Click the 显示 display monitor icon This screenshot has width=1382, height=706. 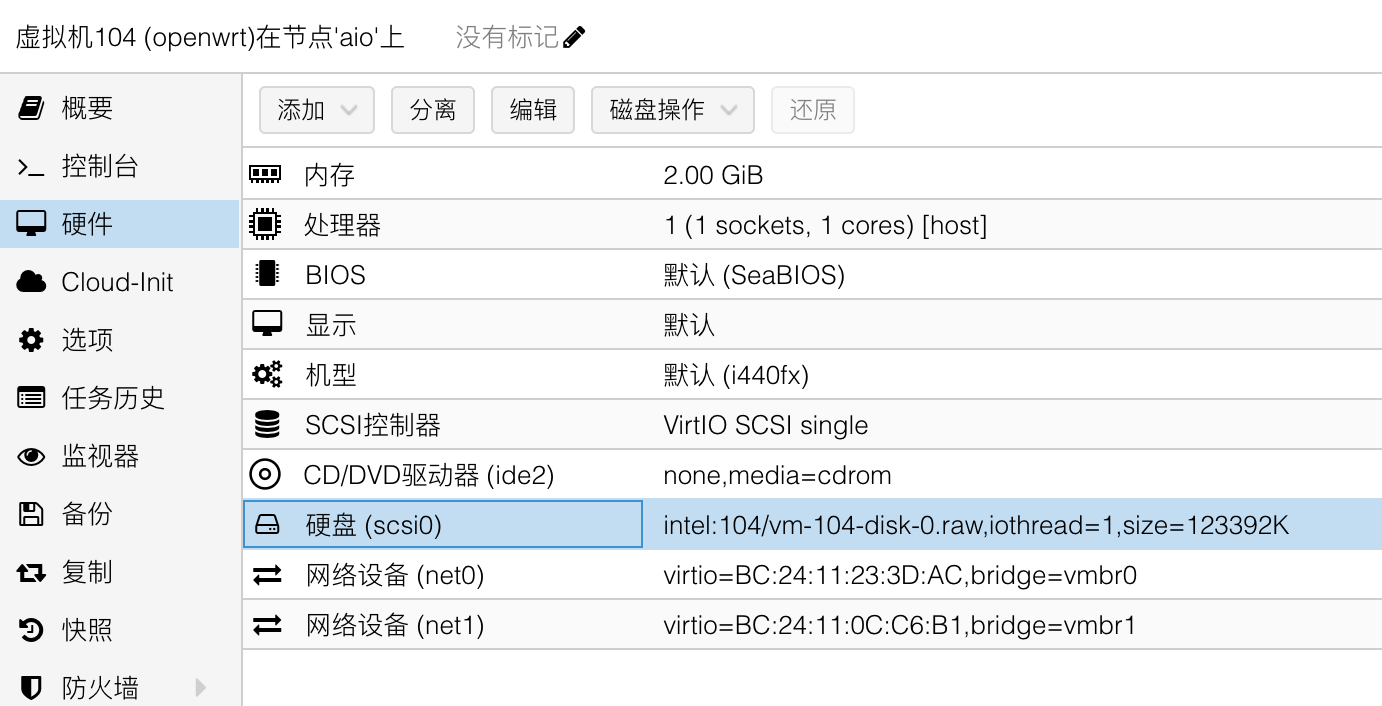(267, 324)
